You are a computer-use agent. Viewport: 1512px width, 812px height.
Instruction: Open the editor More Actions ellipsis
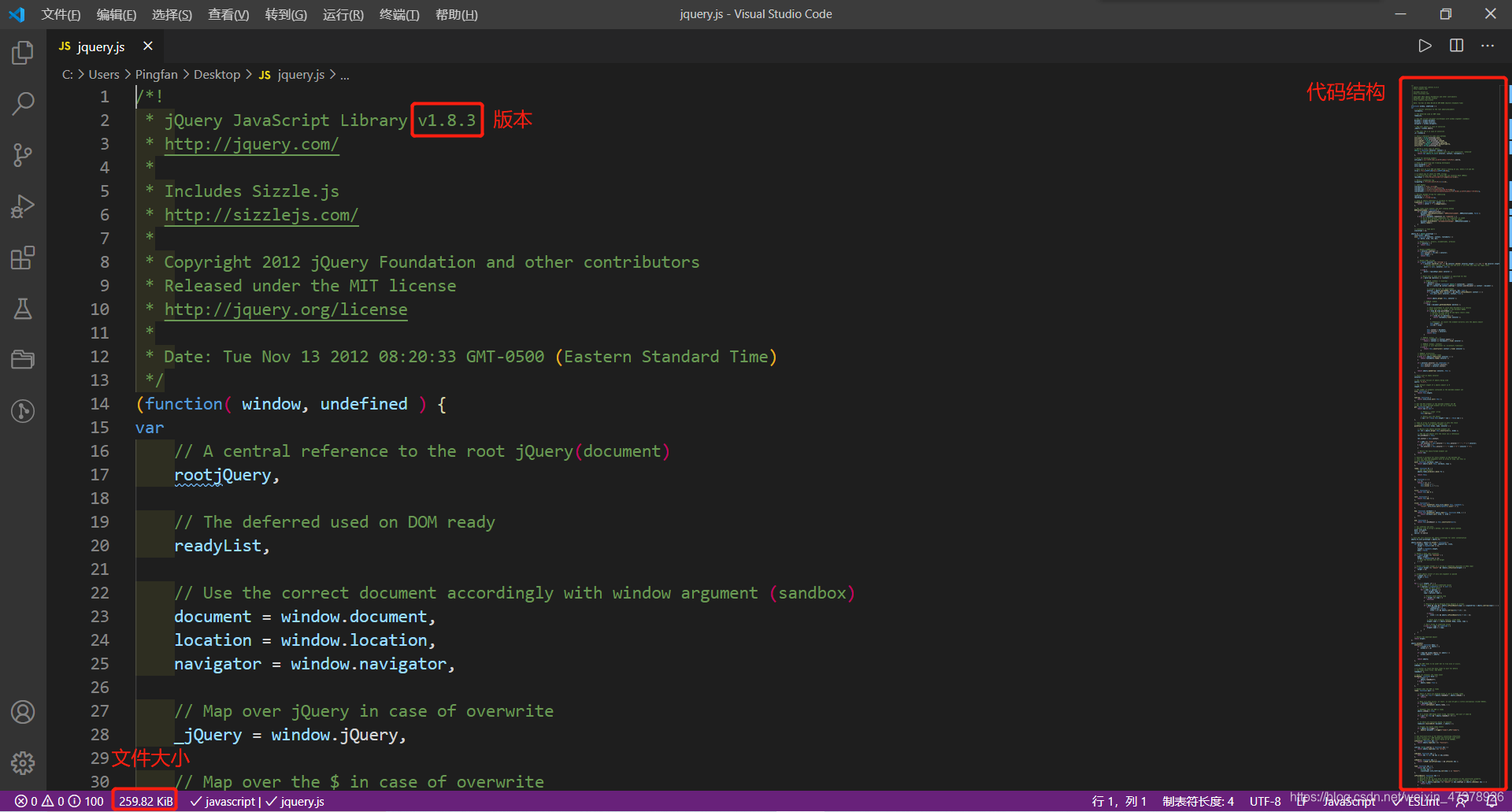point(1488,46)
